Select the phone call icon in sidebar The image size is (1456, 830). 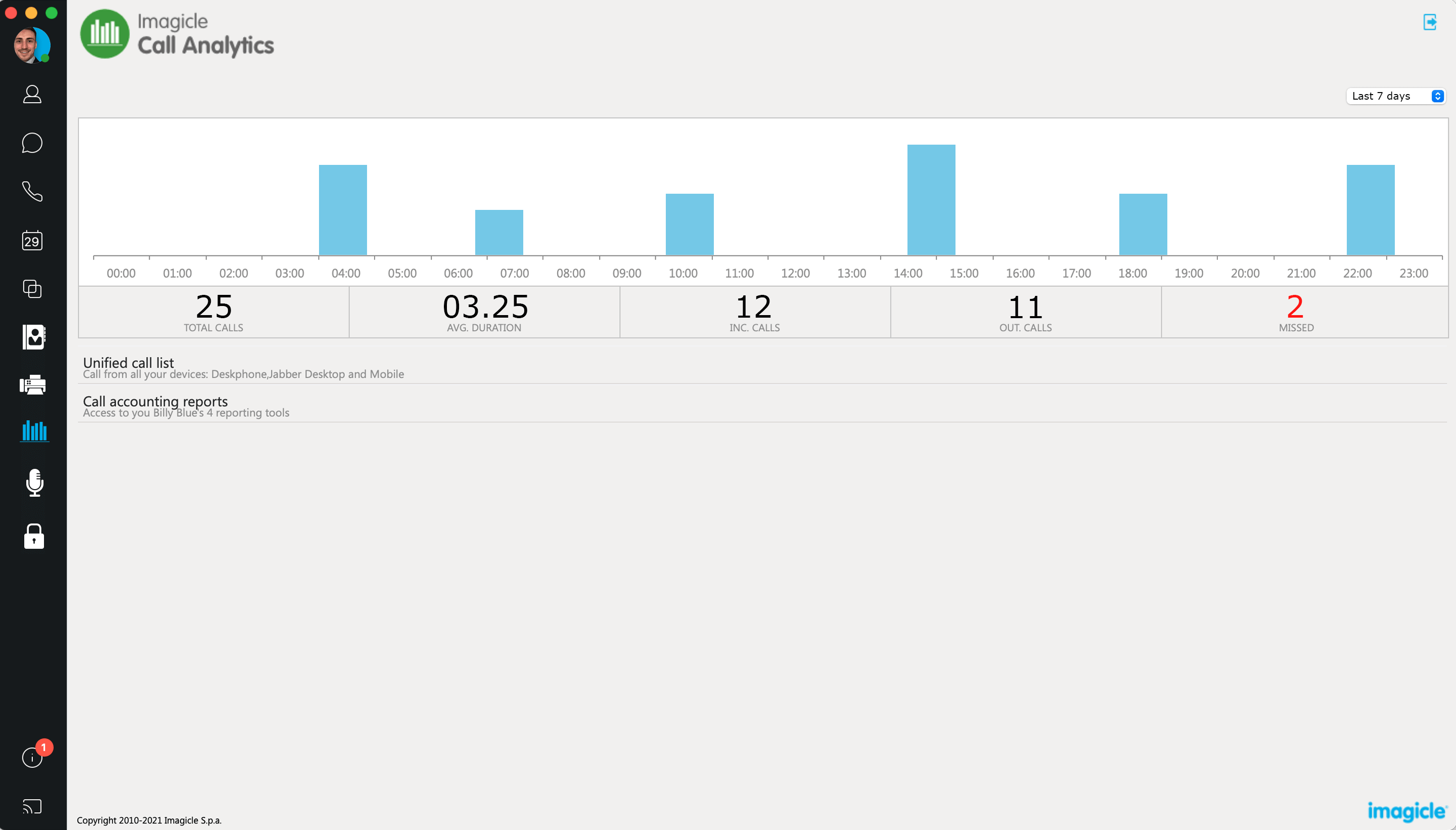(x=33, y=192)
